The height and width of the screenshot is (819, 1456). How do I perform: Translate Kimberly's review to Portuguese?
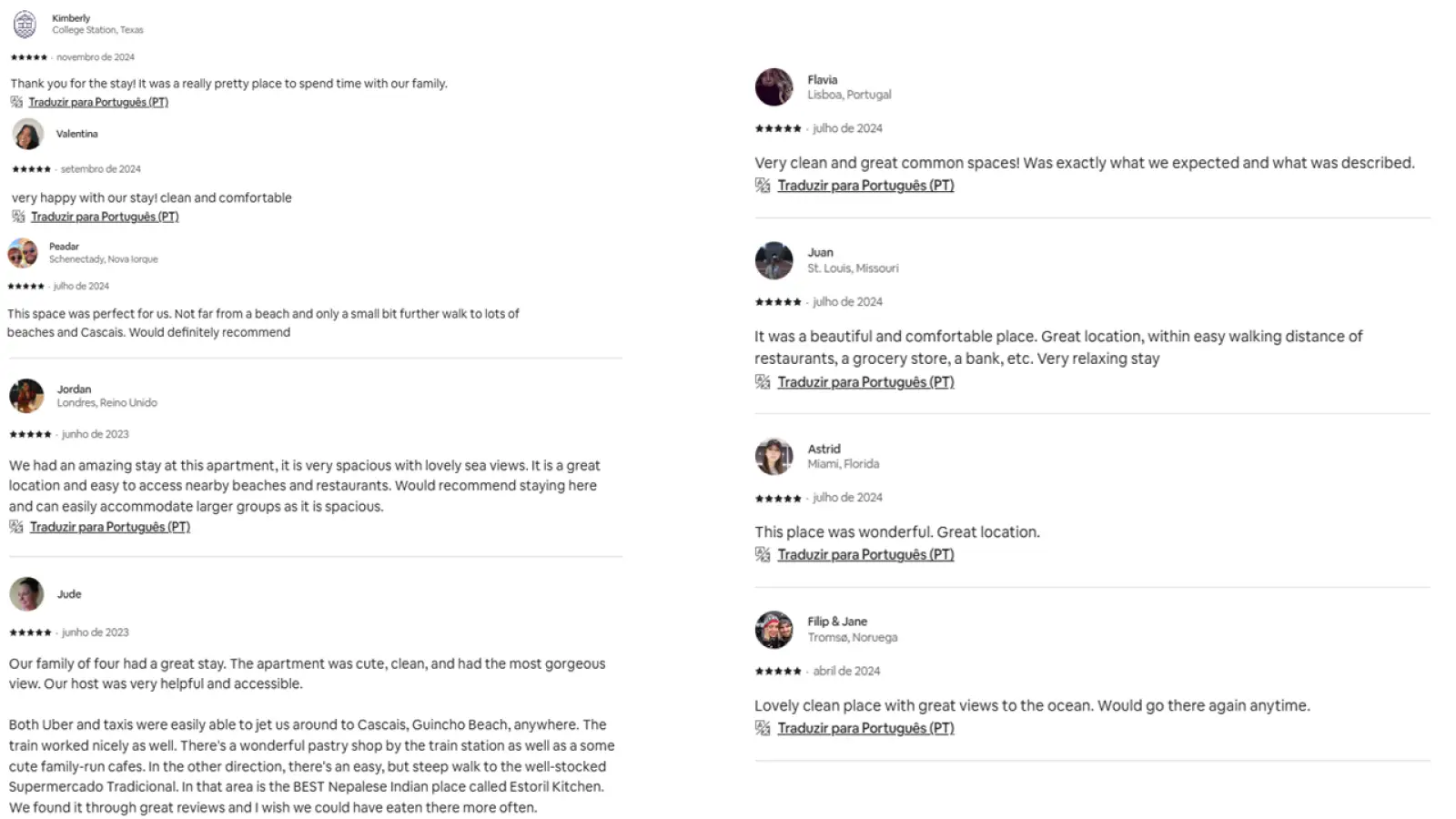[x=98, y=102]
